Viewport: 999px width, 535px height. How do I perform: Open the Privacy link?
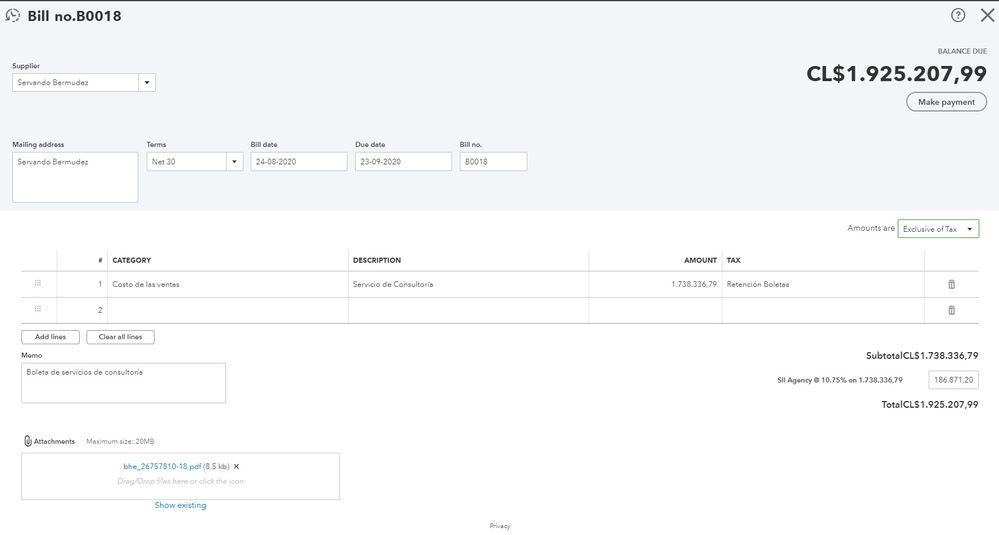coord(500,526)
